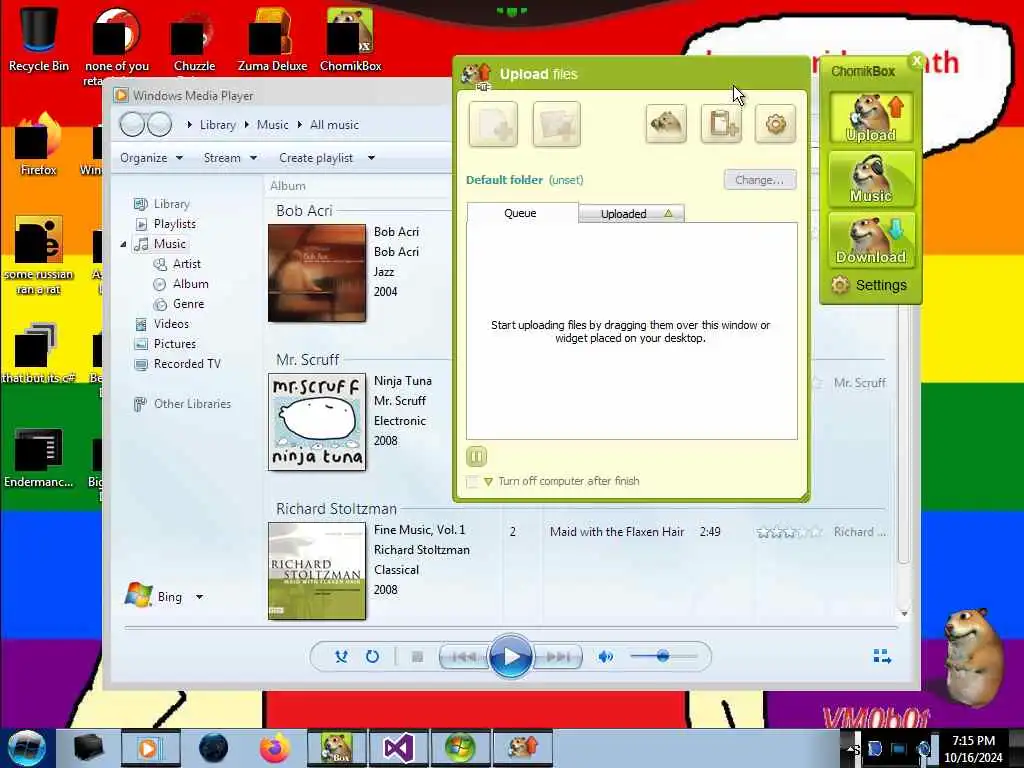Viewport: 1024px width, 768px height.
Task: Click the Library breadcrumb
Action: pyautogui.click(x=217, y=125)
